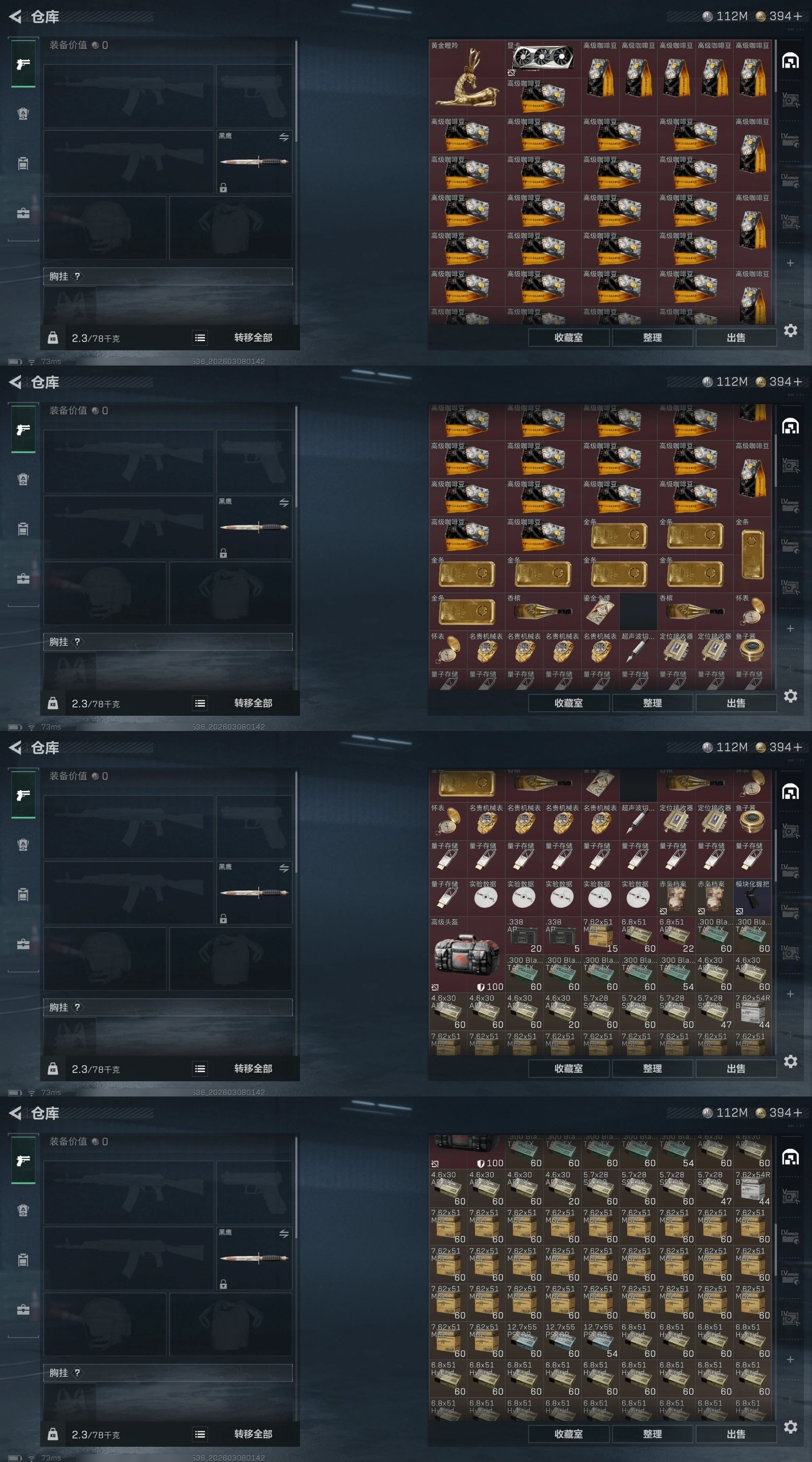
Task: Select the 显卡 graphics card item
Action: [x=543, y=59]
